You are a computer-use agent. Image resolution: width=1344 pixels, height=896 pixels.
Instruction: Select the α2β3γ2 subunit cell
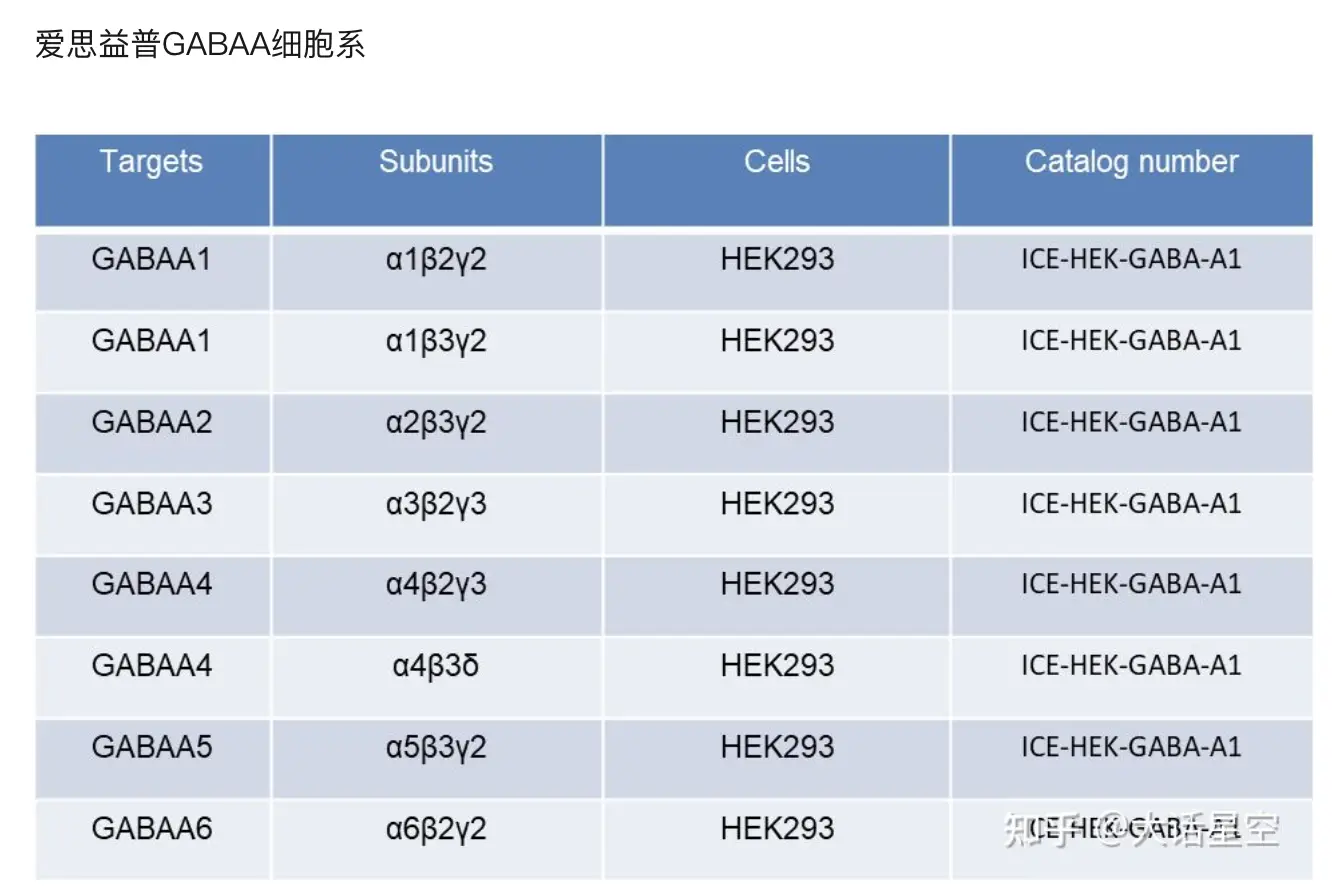click(436, 433)
